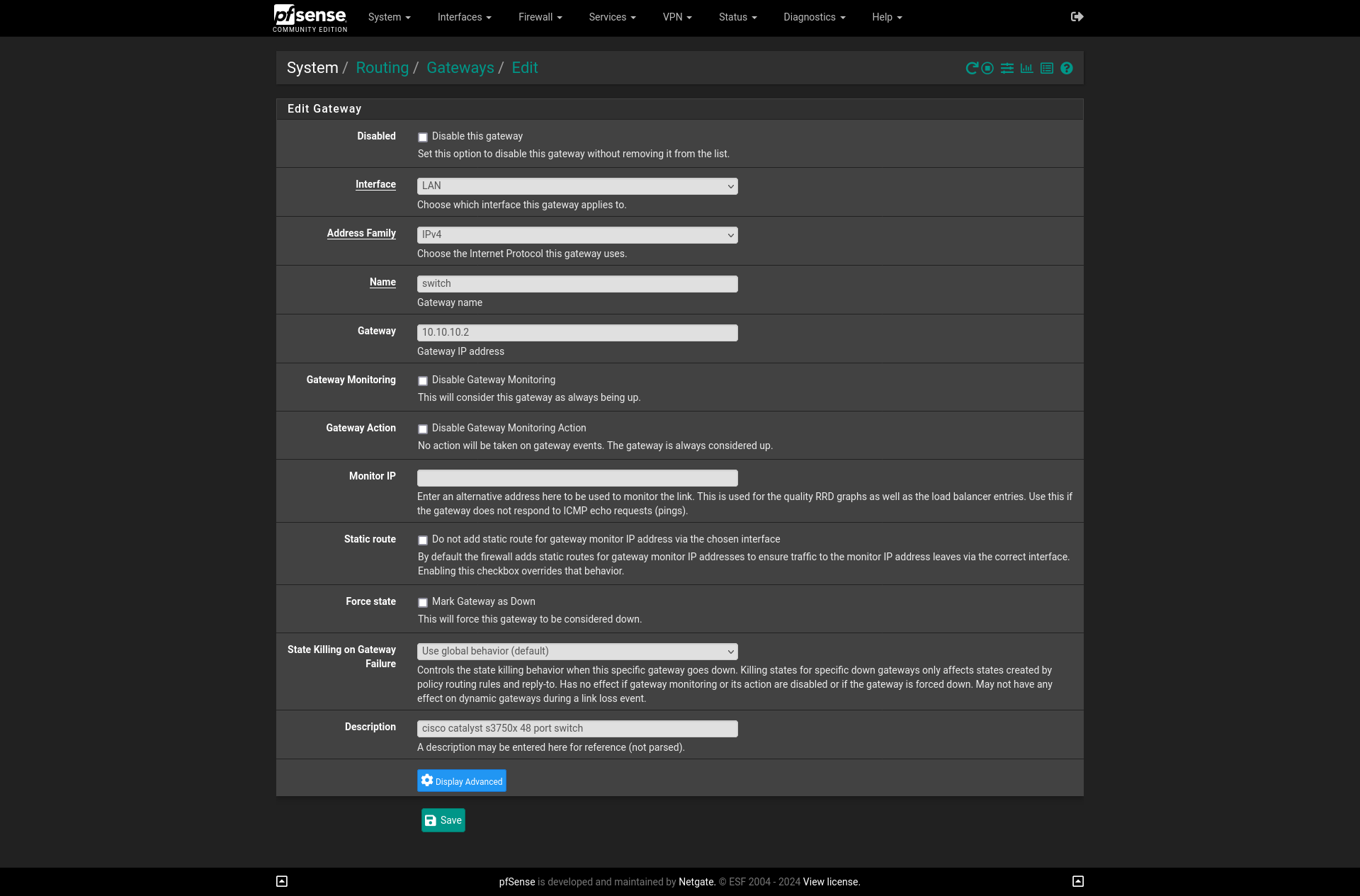Screen dimensions: 1360x896
Task: Click the help question mark icon
Action: 1067,69
